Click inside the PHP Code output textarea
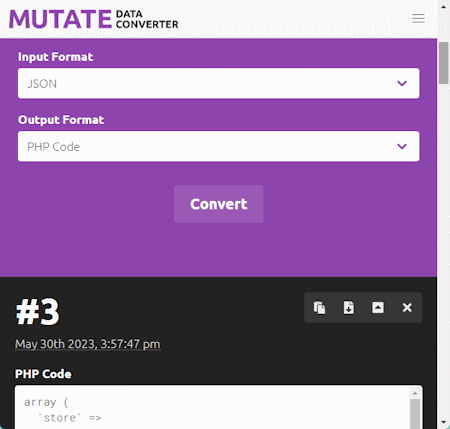This screenshot has width=450, height=429. click(x=213, y=407)
